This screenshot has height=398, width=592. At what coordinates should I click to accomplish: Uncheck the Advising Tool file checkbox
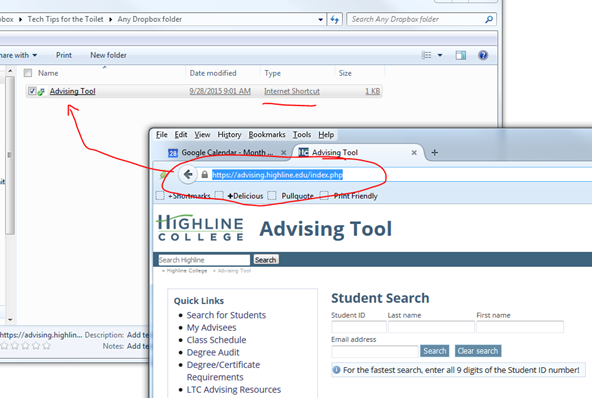(x=32, y=91)
